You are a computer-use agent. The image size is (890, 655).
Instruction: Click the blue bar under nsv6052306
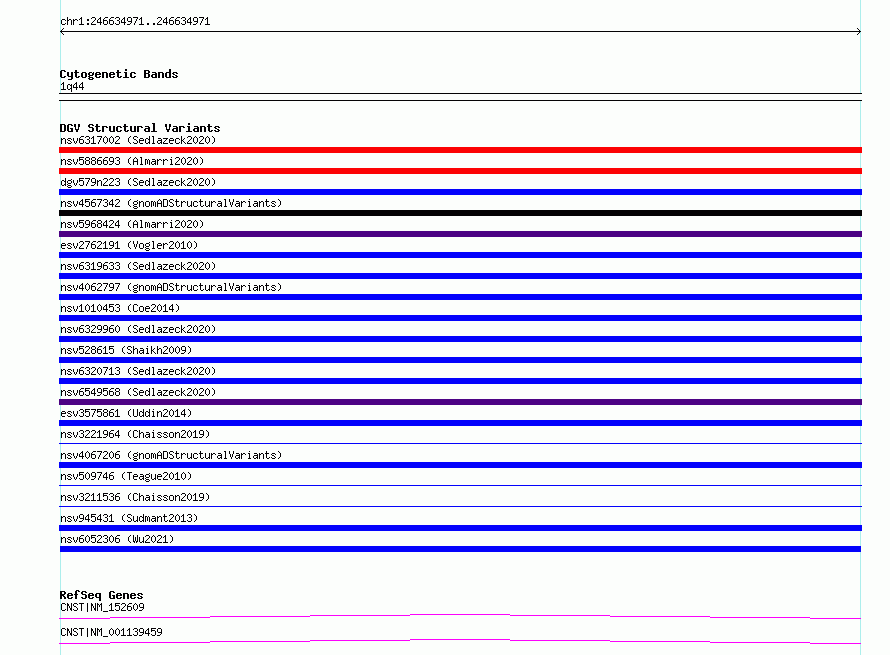[460, 549]
